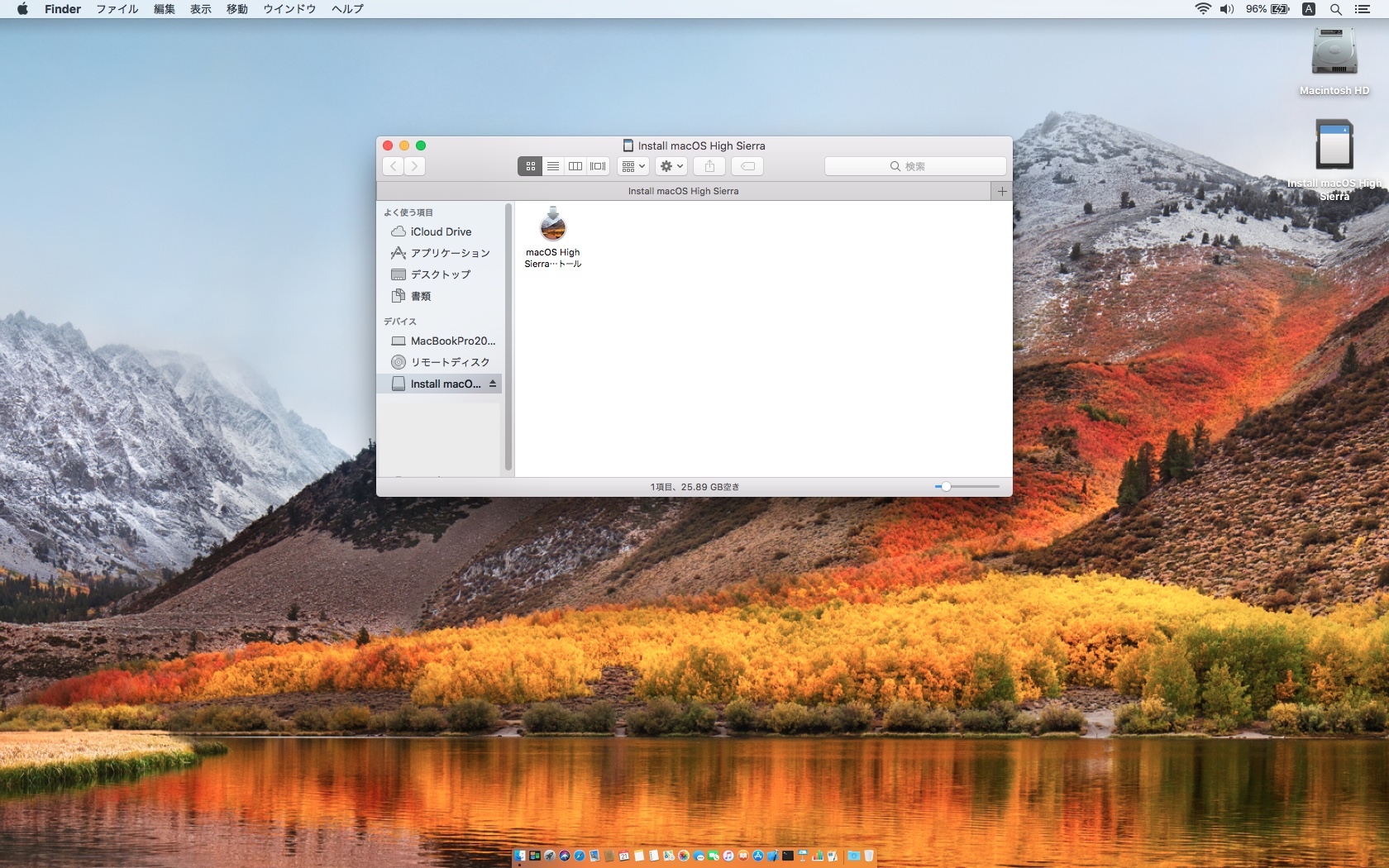Open the item arrangement dropdown

[x=633, y=166]
